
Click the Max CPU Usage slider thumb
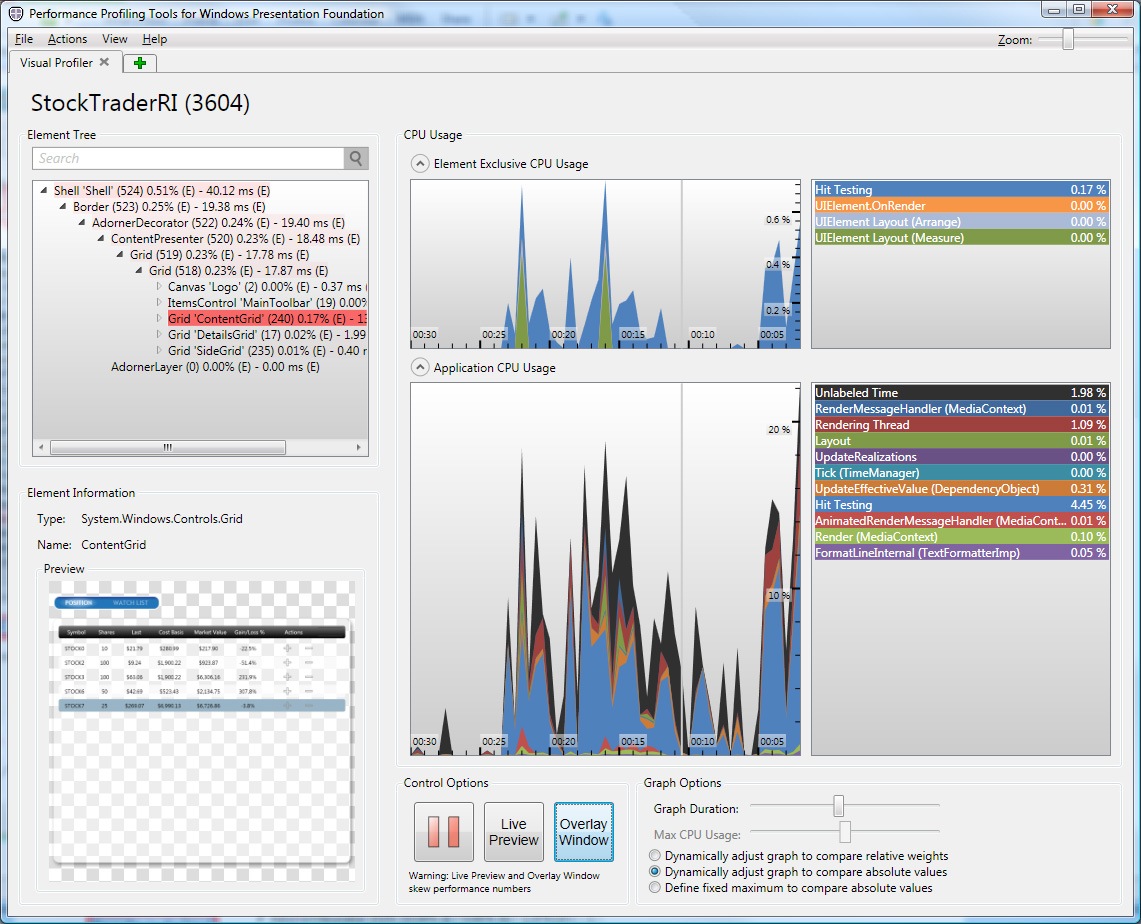[x=845, y=832]
